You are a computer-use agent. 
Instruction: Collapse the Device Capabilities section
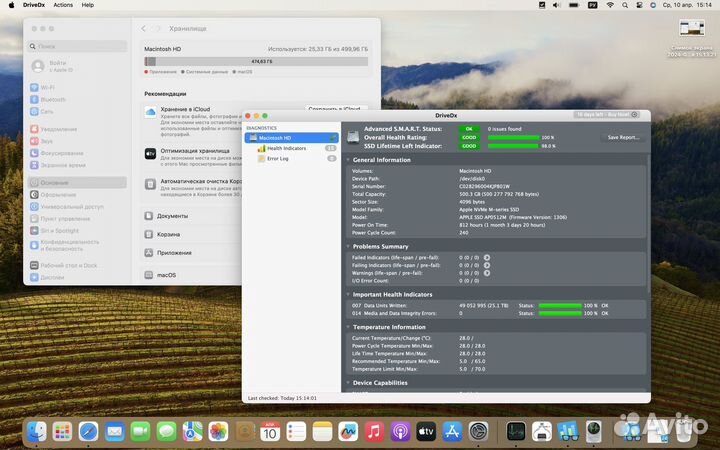348,382
